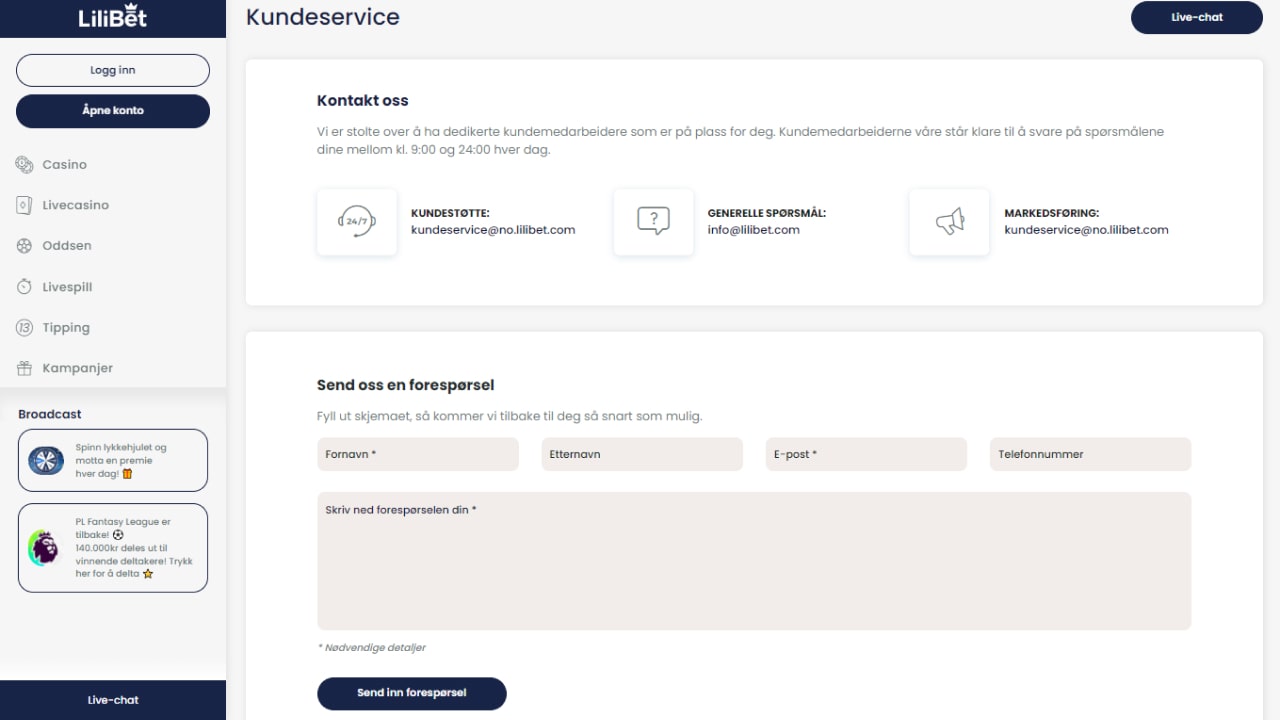Click the Oddsen football icon
1280x720 pixels.
tap(25, 246)
